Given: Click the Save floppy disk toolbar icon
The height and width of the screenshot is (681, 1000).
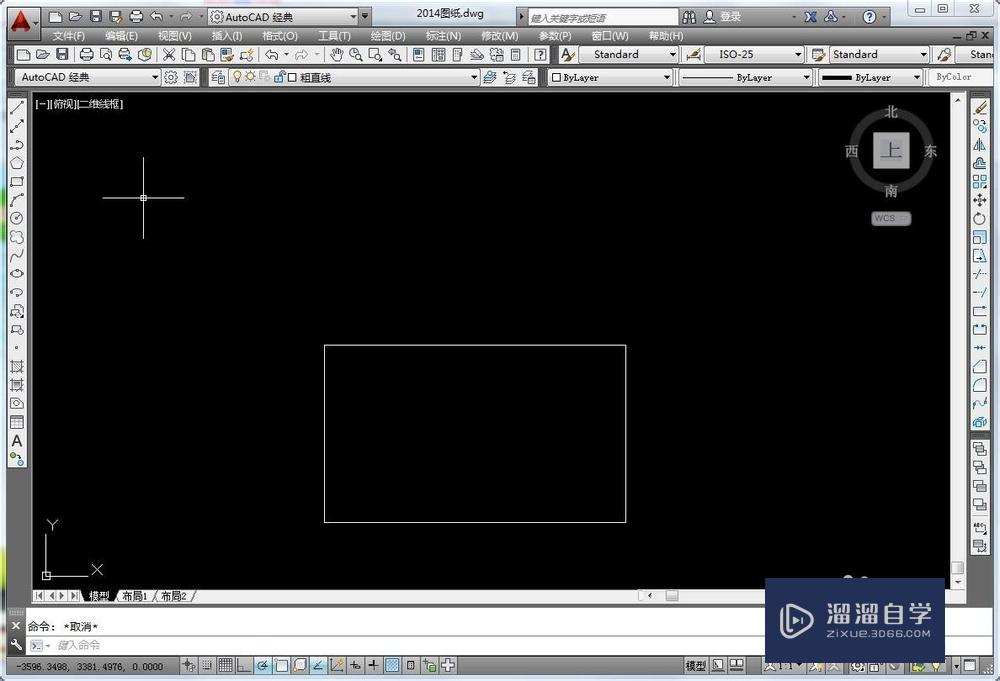Looking at the screenshot, I should (62, 55).
